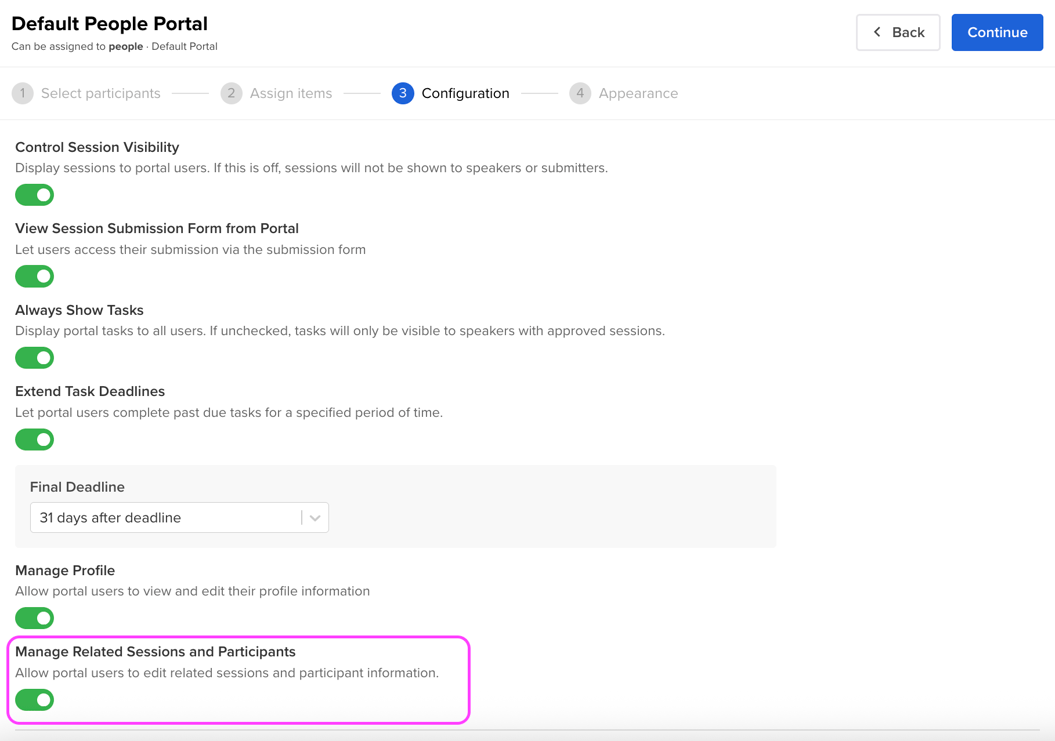Go to the Select participants step
Viewport: 1055px width, 741px height.
(100, 93)
